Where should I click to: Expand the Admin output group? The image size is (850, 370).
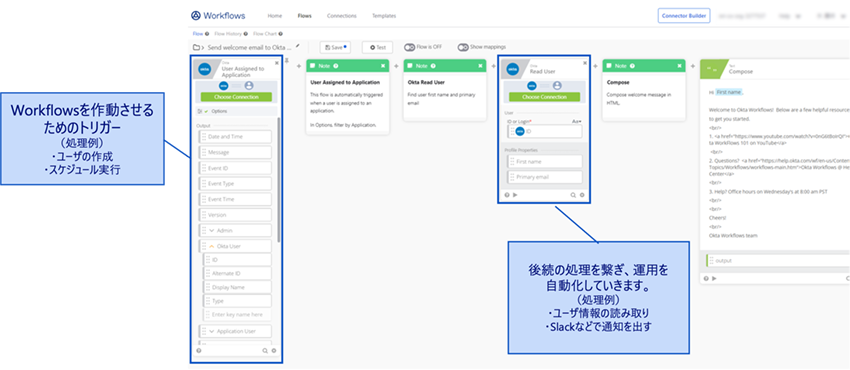coord(211,230)
